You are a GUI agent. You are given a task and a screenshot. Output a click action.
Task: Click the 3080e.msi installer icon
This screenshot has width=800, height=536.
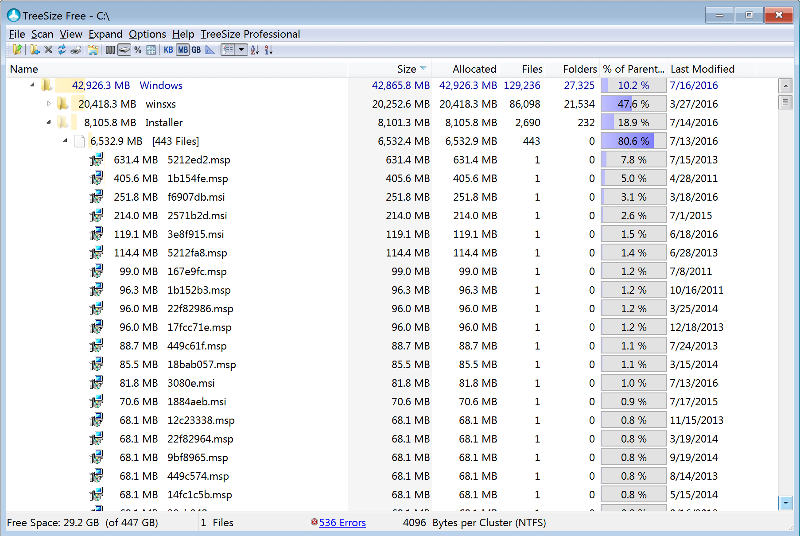pos(96,383)
